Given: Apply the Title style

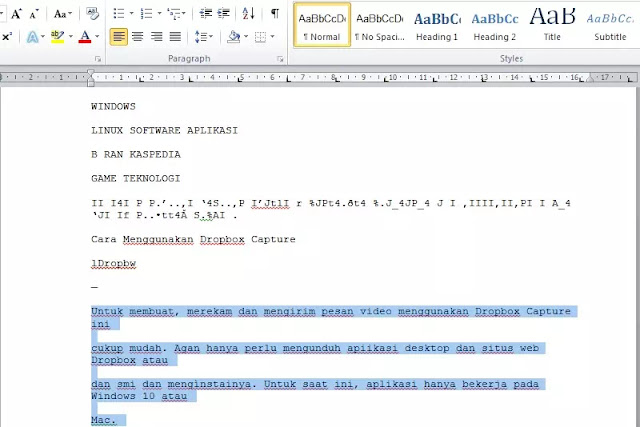Looking at the screenshot, I should tap(552, 25).
